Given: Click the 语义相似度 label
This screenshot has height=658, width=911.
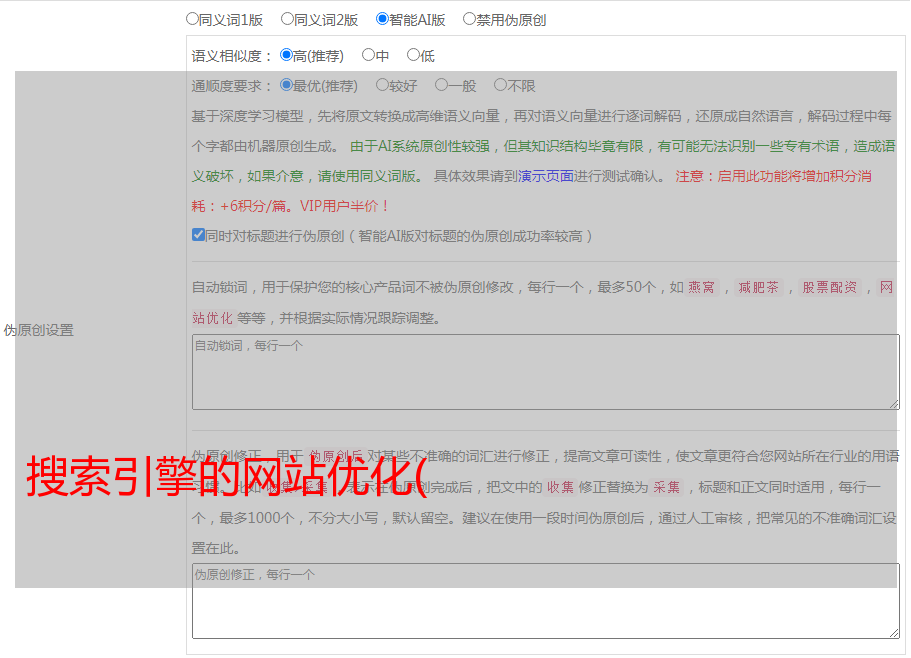Looking at the screenshot, I should (x=232, y=56).
